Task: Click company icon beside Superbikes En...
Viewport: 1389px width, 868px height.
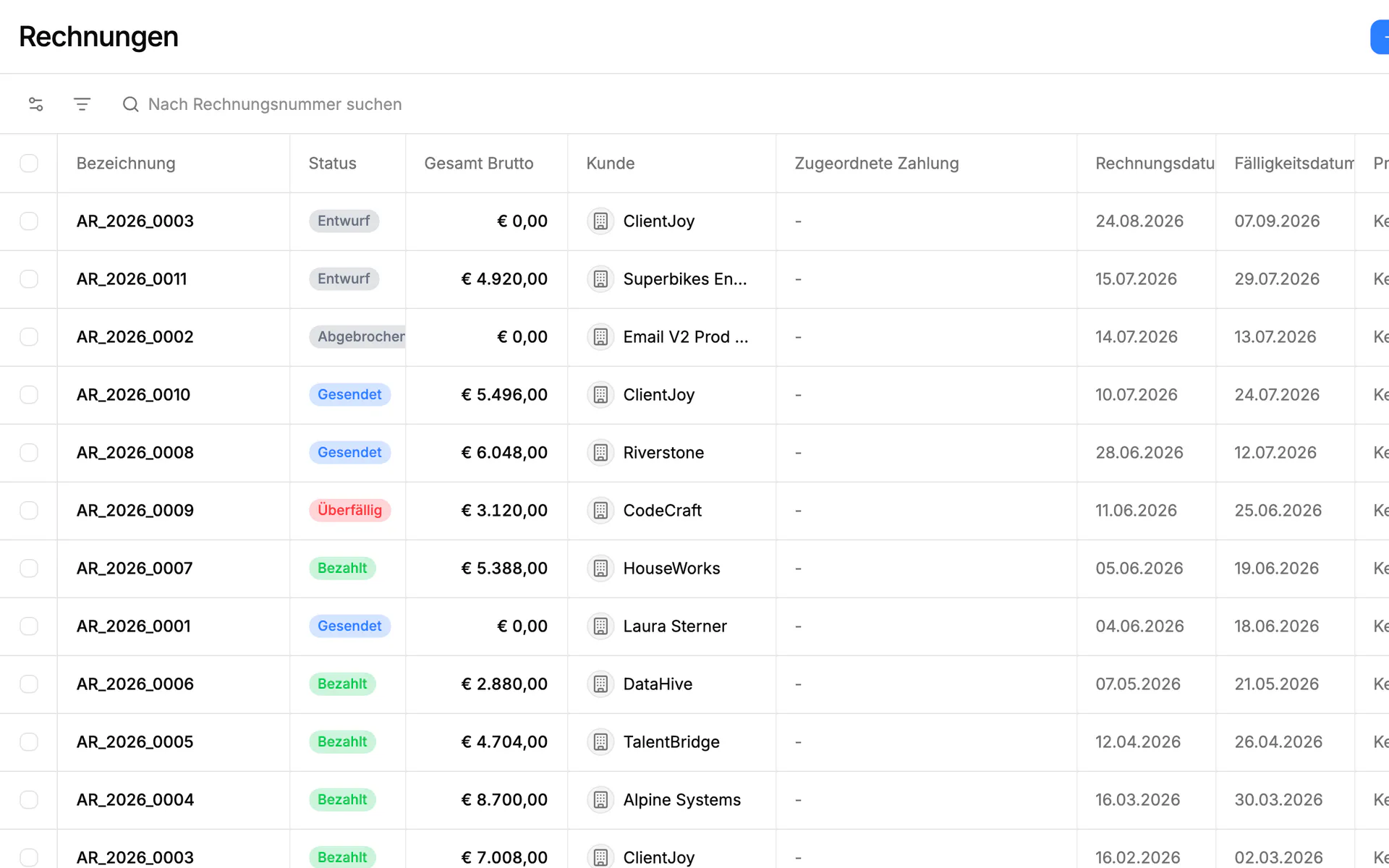Action: (600, 279)
